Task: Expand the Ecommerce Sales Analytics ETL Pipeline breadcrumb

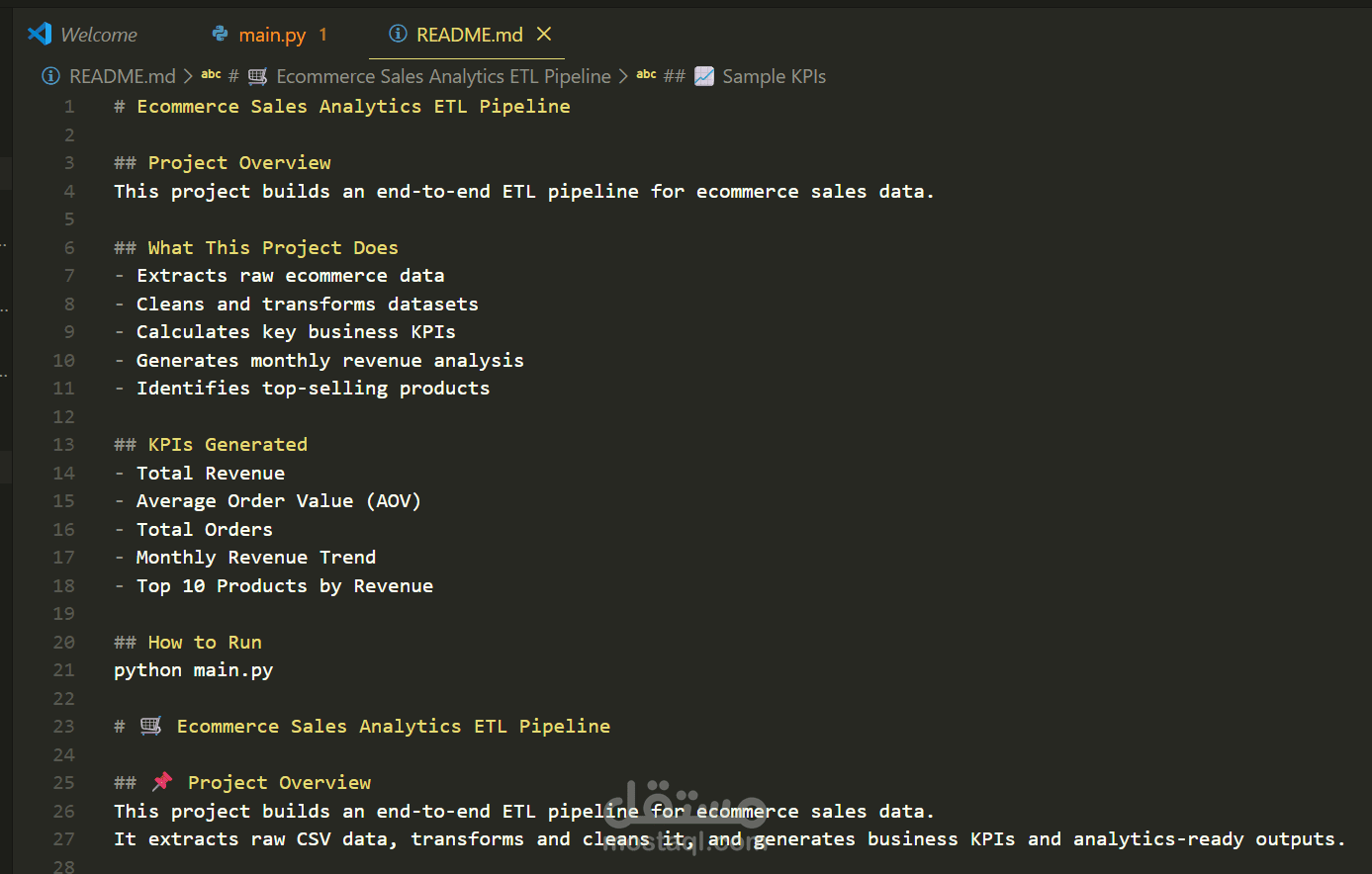Action: [x=443, y=76]
